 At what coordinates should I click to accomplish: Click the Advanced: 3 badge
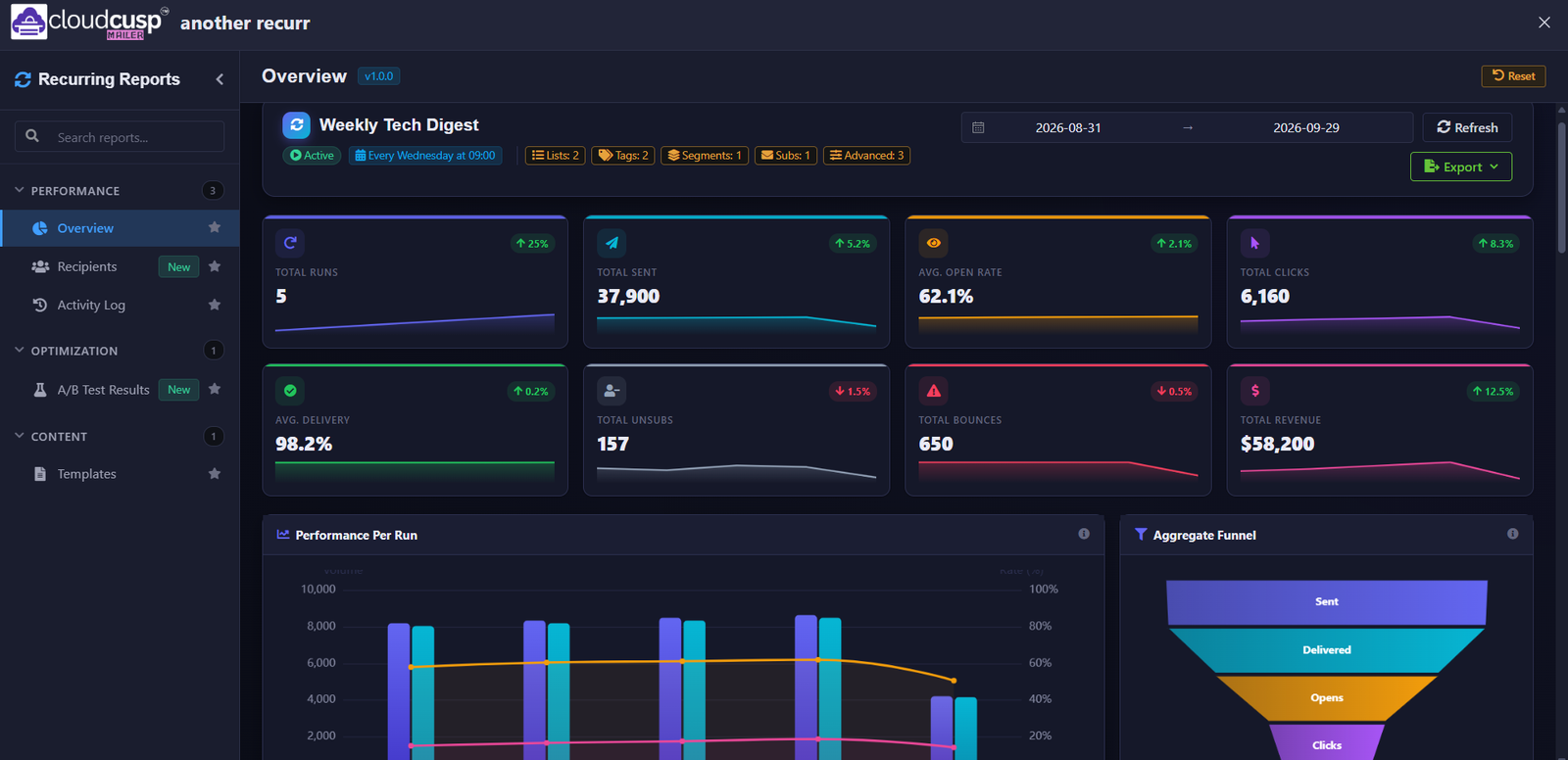click(x=866, y=156)
